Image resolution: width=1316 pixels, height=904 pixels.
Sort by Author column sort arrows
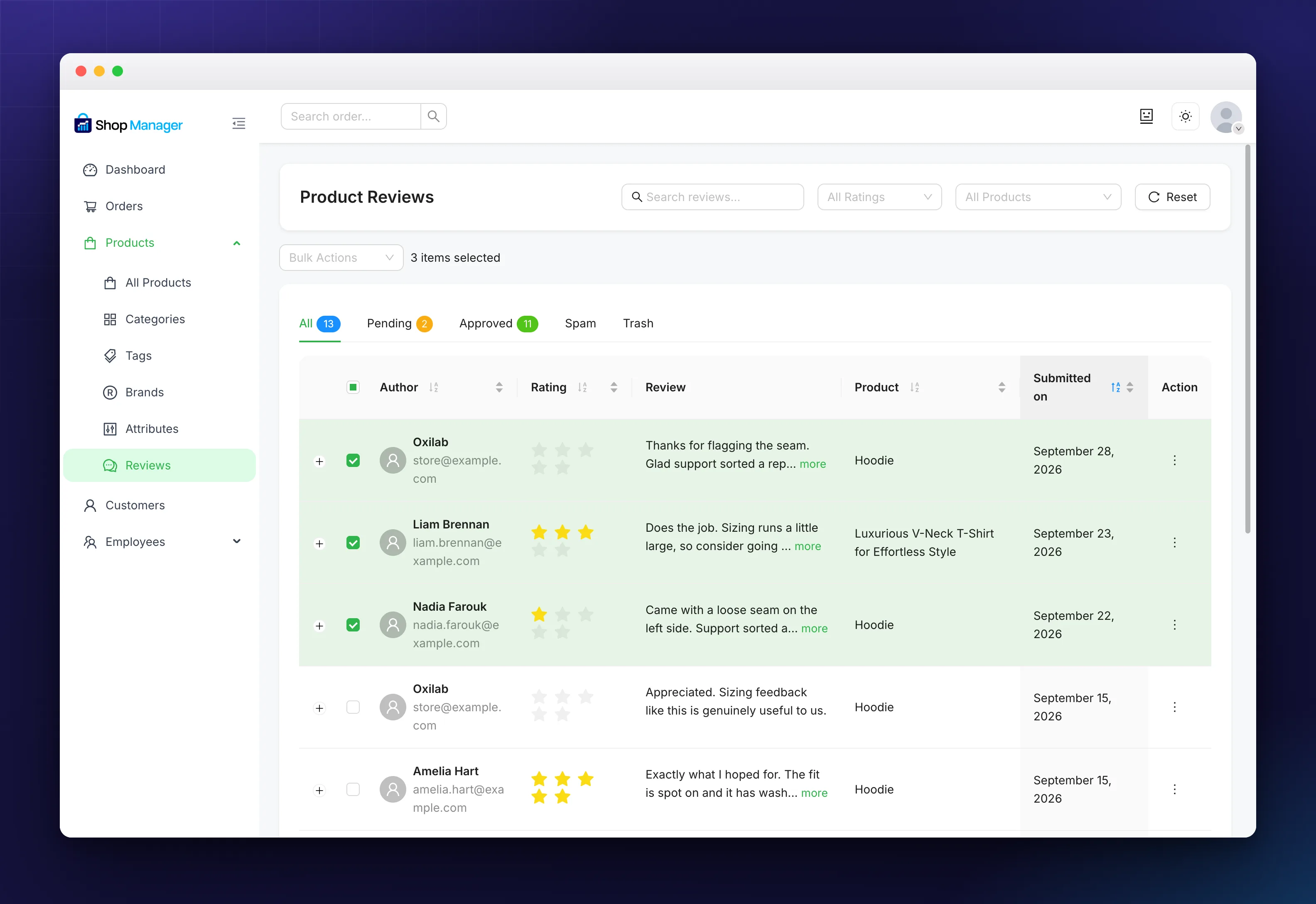pyautogui.click(x=499, y=388)
